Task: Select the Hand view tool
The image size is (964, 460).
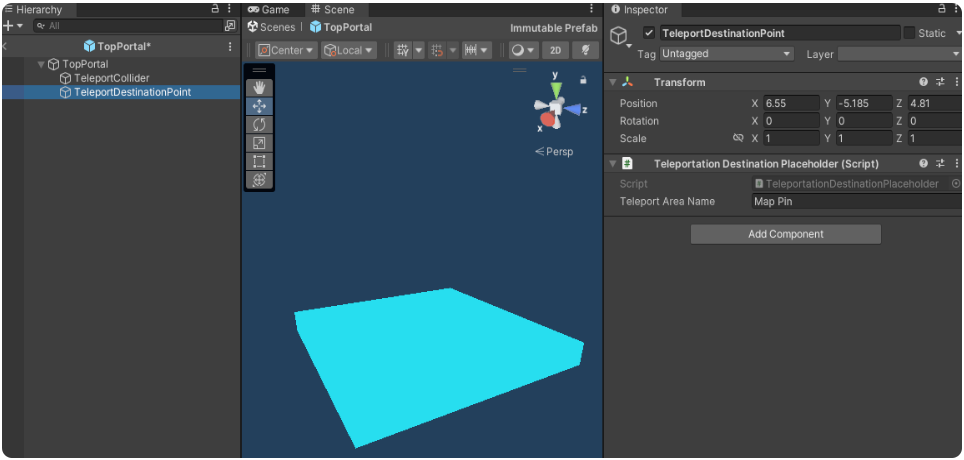Action: pos(259,88)
